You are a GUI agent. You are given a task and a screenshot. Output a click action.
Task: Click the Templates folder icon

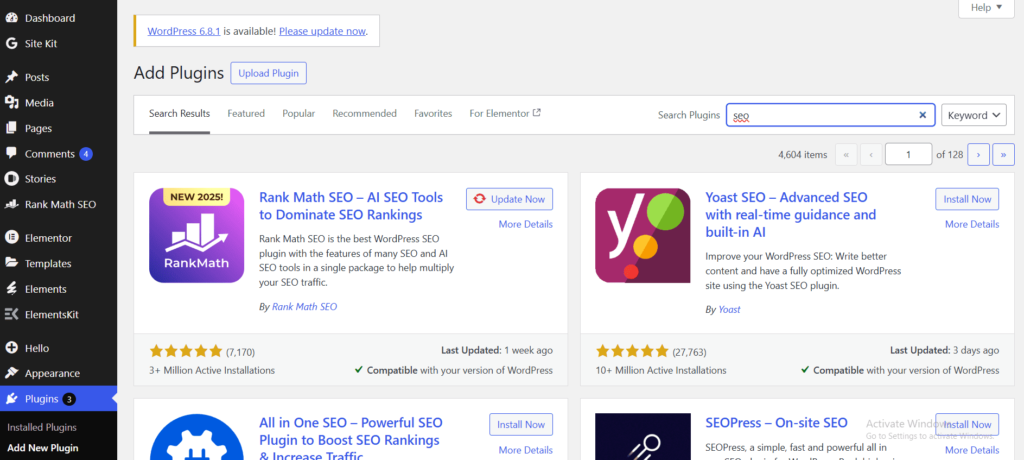pyautogui.click(x=11, y=263)
